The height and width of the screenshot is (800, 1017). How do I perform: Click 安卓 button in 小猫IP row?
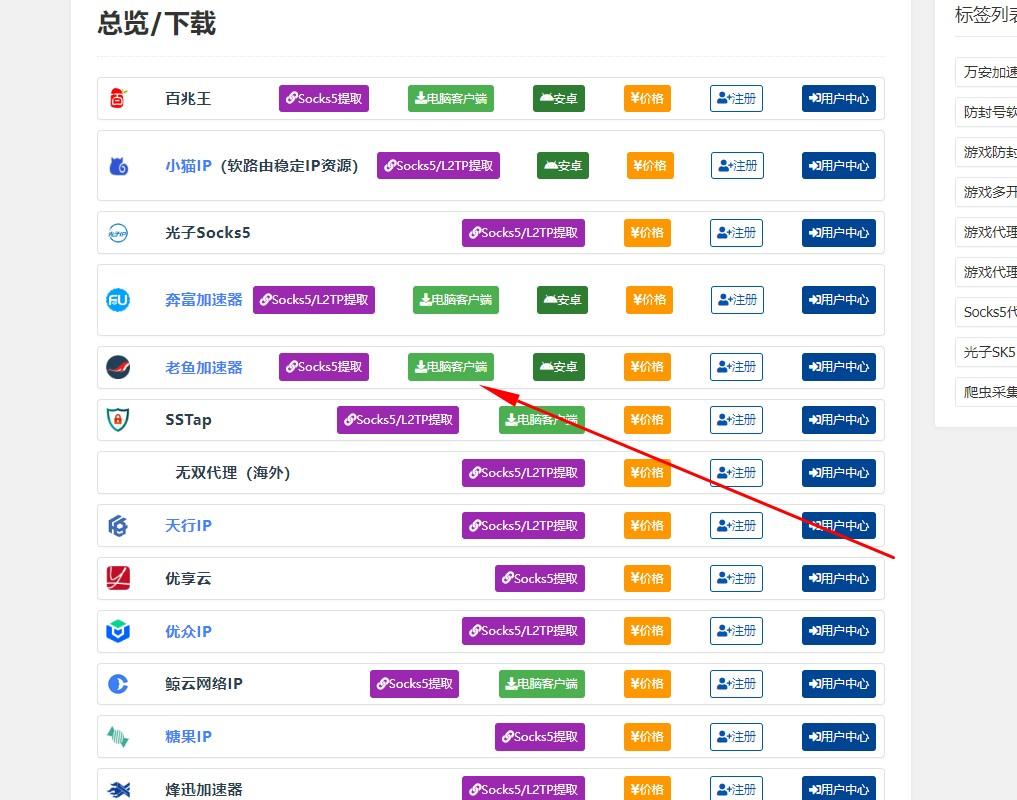pos(563,165)
